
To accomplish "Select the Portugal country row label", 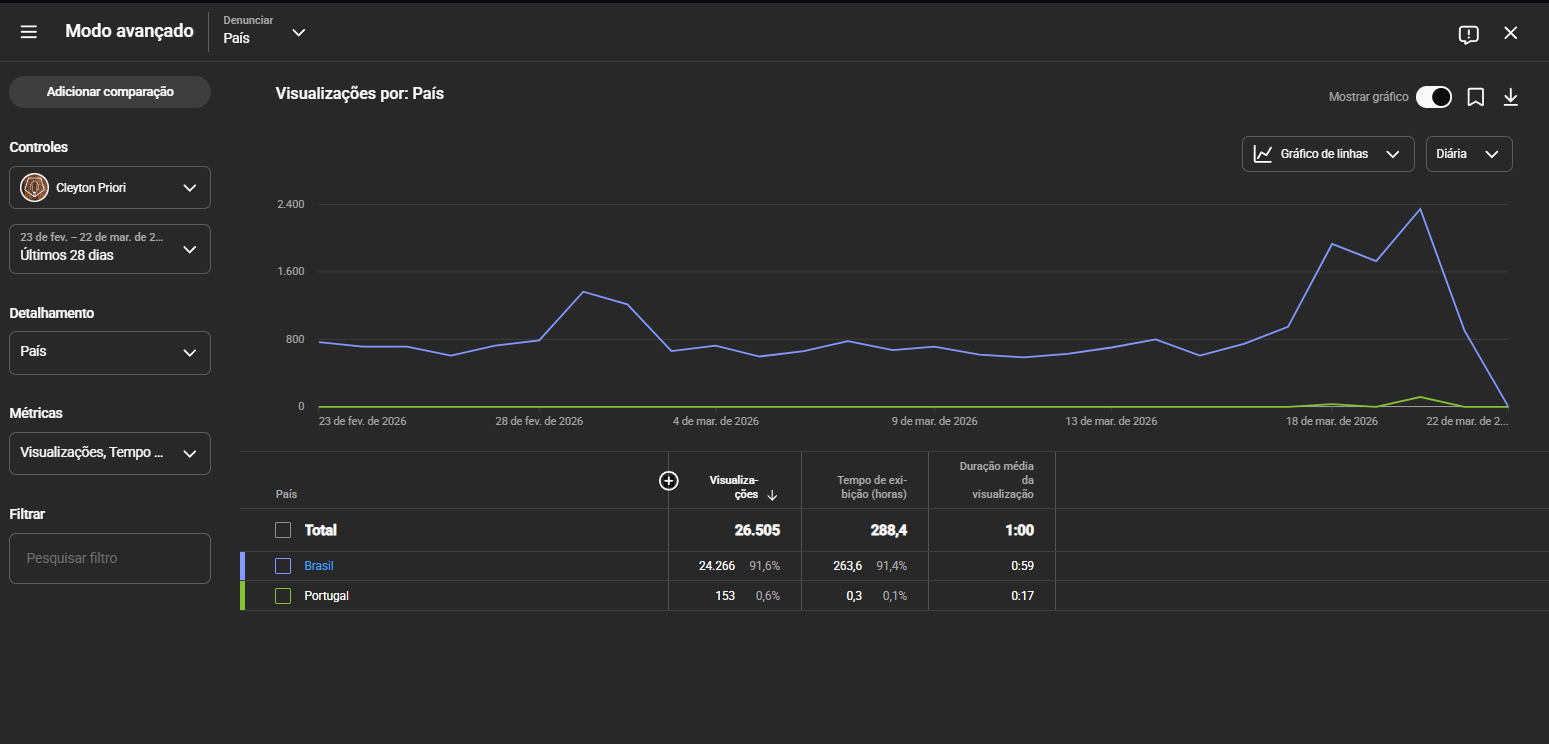I will click(326, 596).
